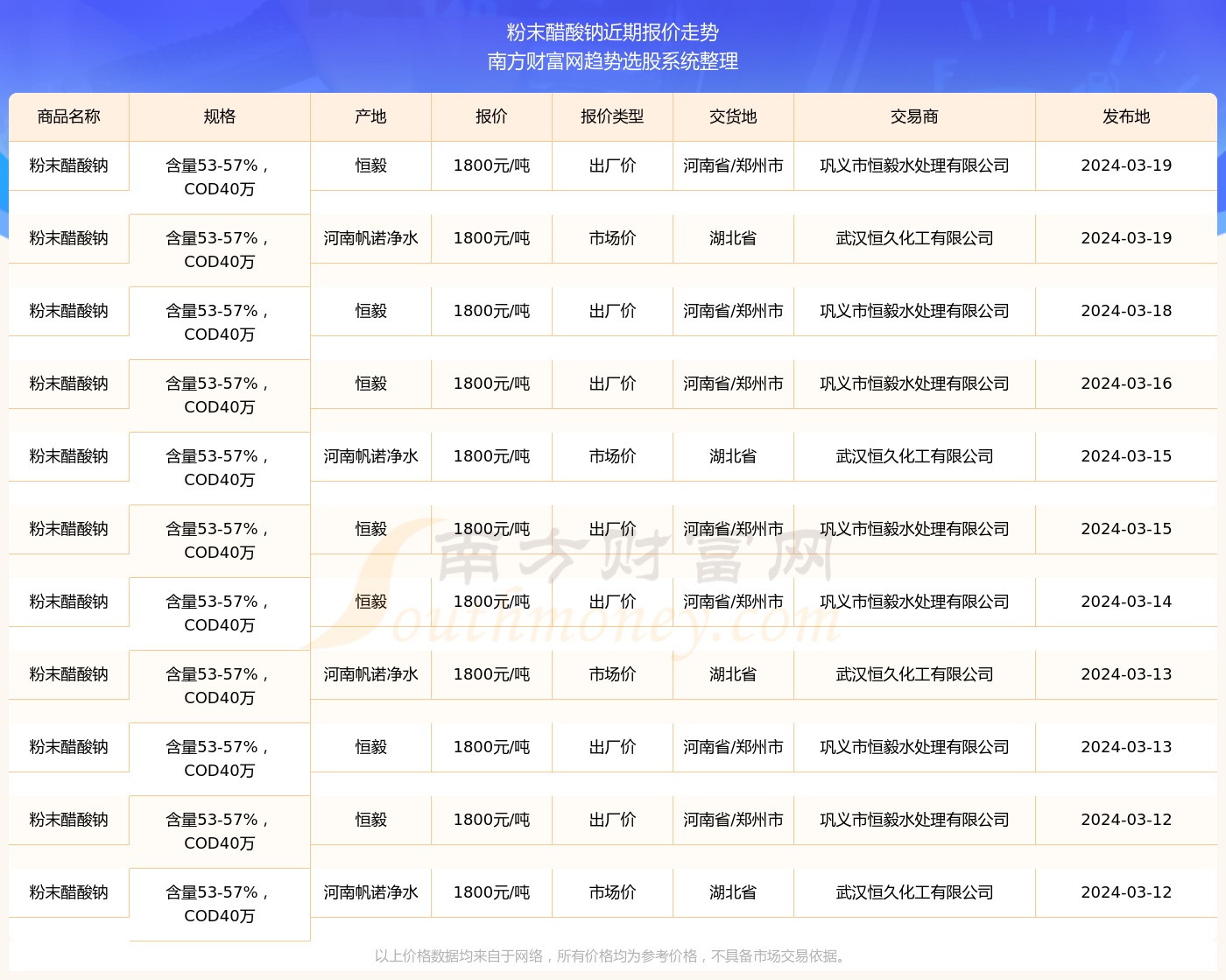Image resolution: width=1226 pixels, height=980 pixels.
Task: Click 1800元/吨 in the 2024-03-16 row
Action: (491, 384)
